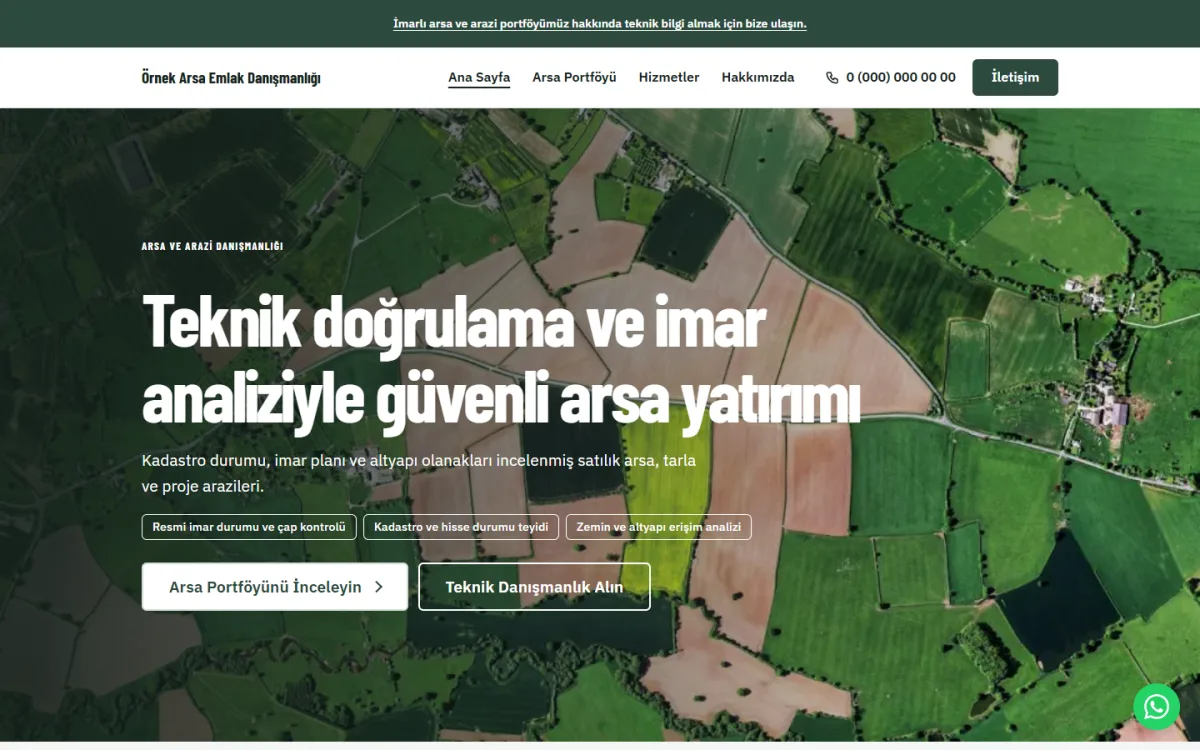Screen dimensions: 1200x750
Task: Click paragraph starting 'Kadastro durumu, imar planı'
Action: coord(419,474)
